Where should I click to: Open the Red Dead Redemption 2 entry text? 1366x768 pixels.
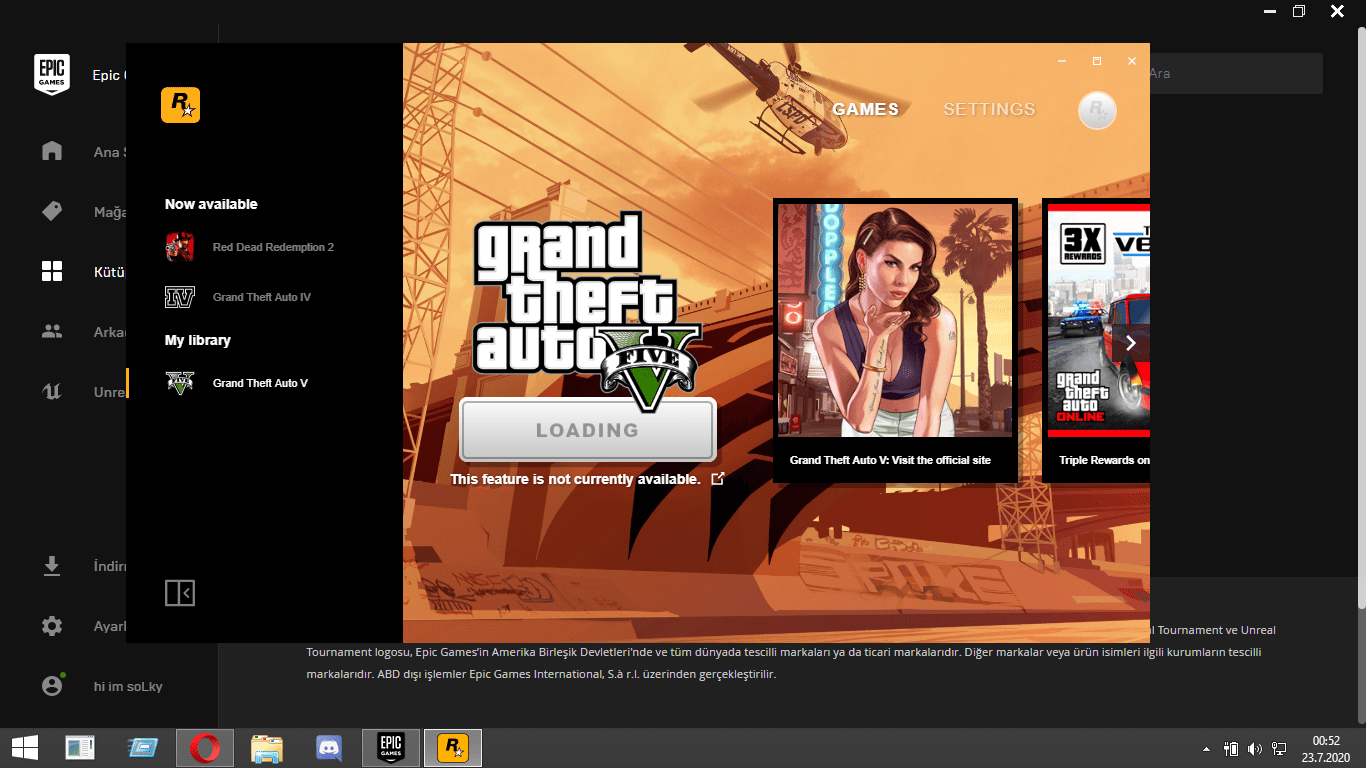[273, 247]
